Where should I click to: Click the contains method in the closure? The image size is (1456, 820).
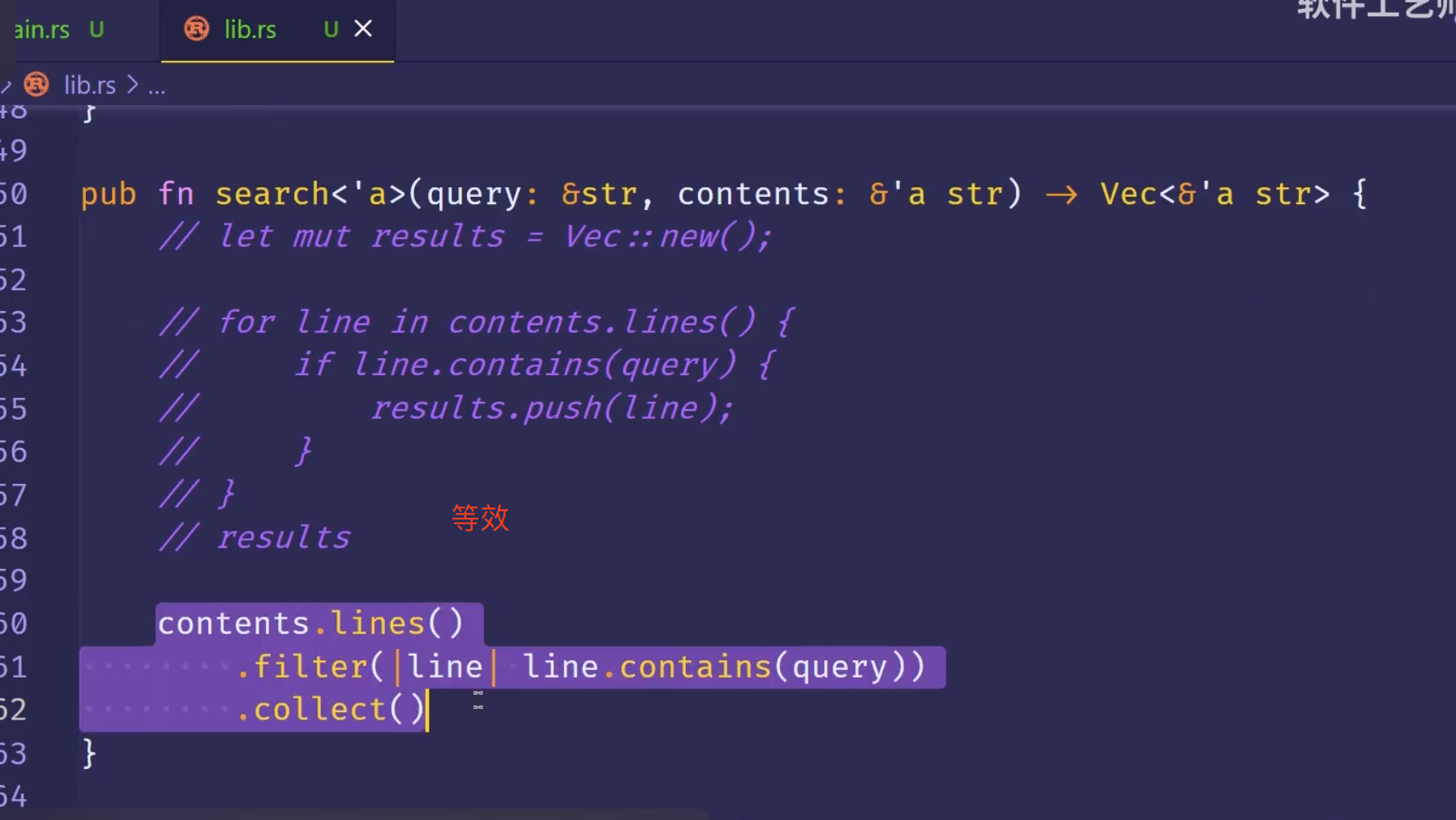(x=695, y=667)
